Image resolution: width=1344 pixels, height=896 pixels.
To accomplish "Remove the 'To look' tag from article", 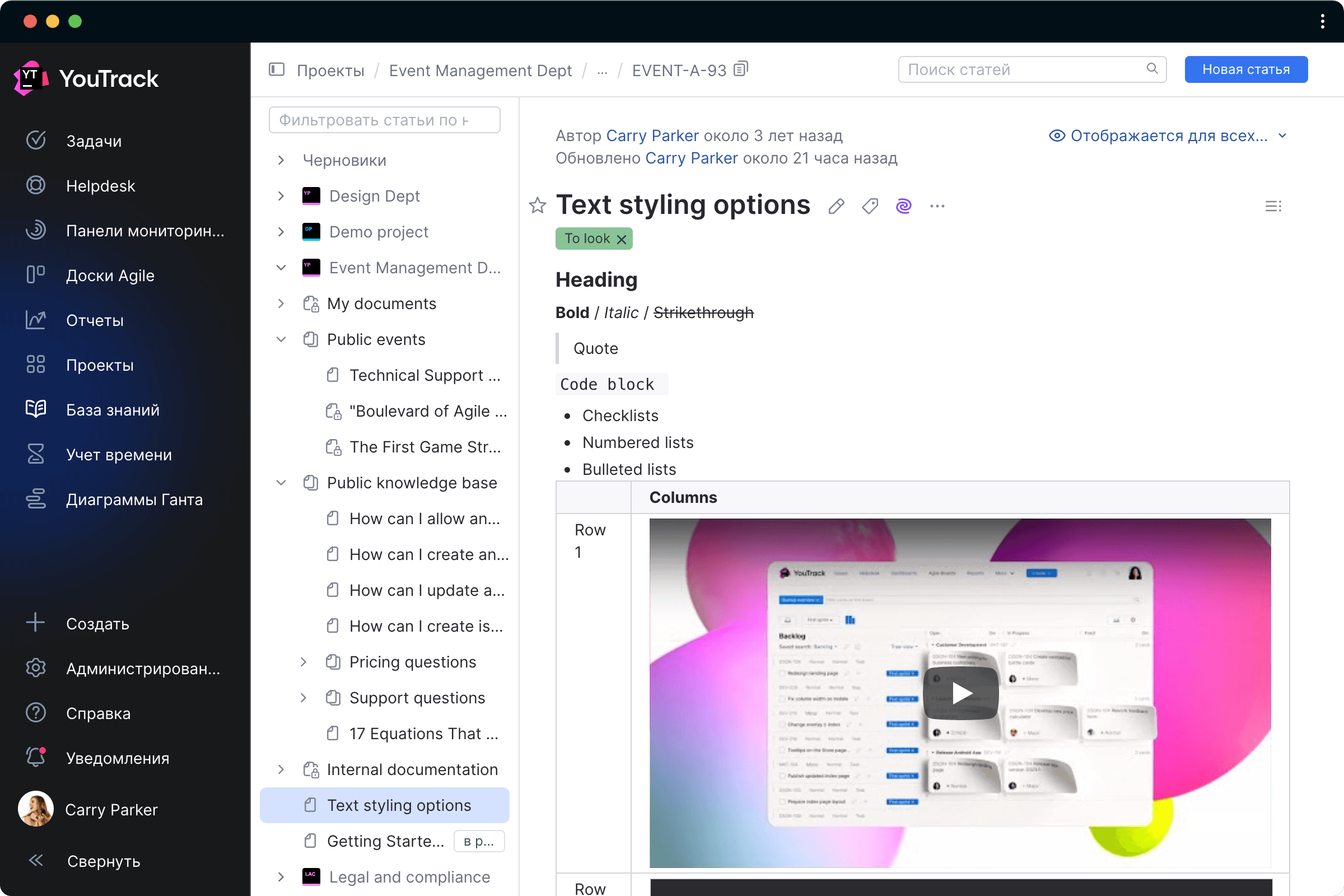I will click(x=621, y=238).
